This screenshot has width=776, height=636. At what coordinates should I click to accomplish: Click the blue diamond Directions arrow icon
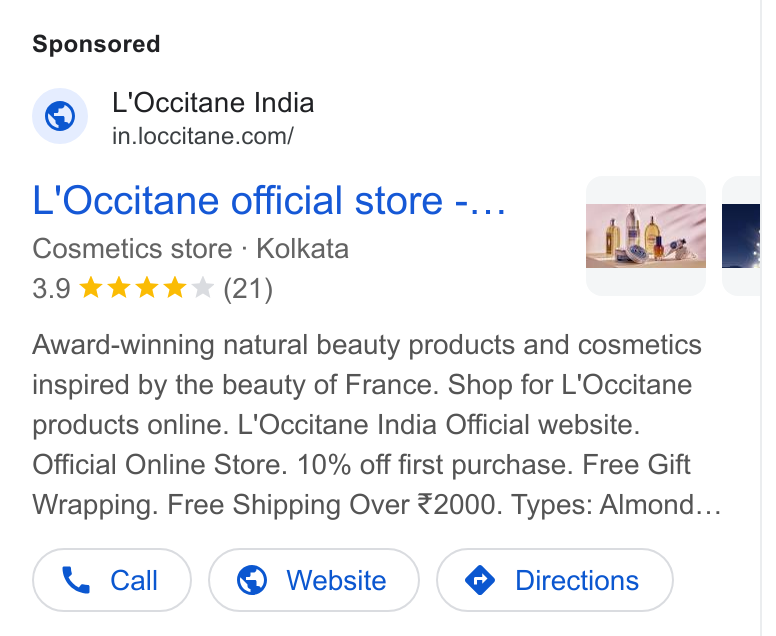pos(480,580)
